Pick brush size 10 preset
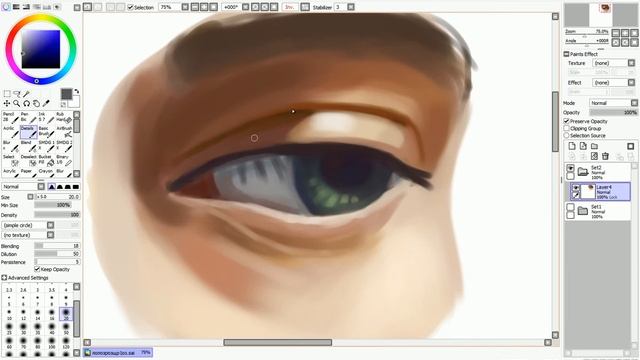 click(9, 315)
